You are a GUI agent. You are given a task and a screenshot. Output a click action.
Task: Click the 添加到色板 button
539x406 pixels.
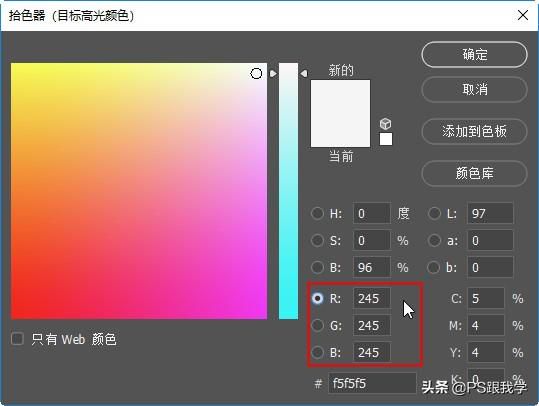pyautogui.click(x=474, y=131)
